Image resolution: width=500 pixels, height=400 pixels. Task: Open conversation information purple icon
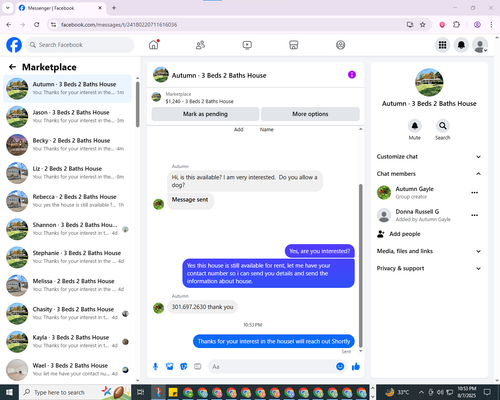point(352,75)
